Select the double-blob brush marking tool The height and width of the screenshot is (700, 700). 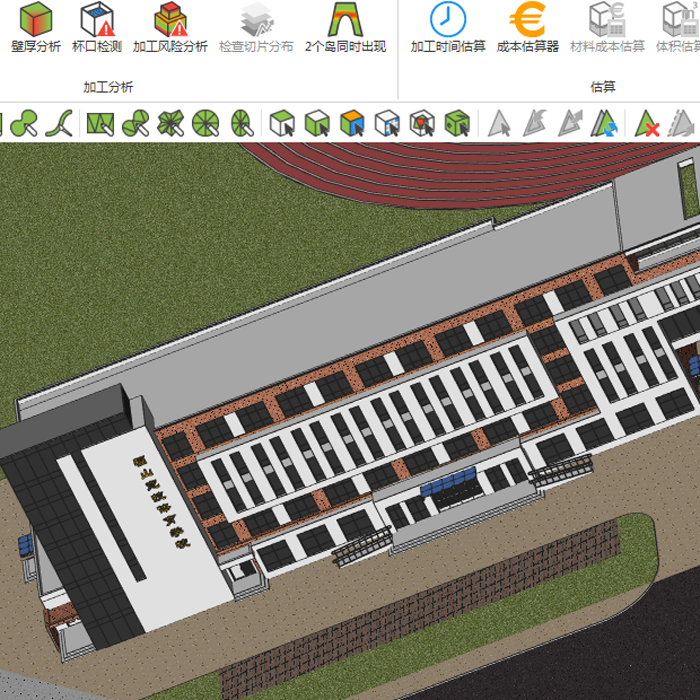pyautogui.click(x=24, y=123)
